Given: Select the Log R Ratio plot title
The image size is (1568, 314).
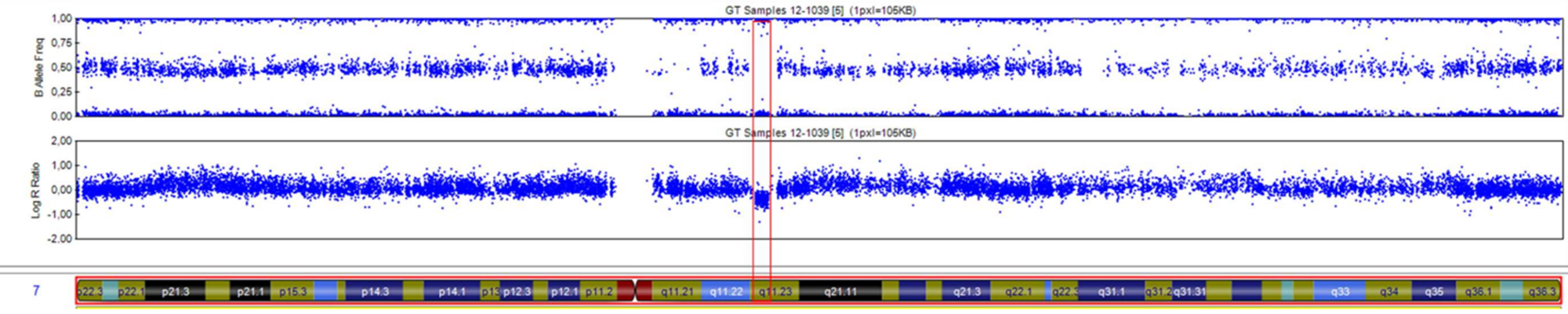Looking at the screenshot, I should point(820,133).
